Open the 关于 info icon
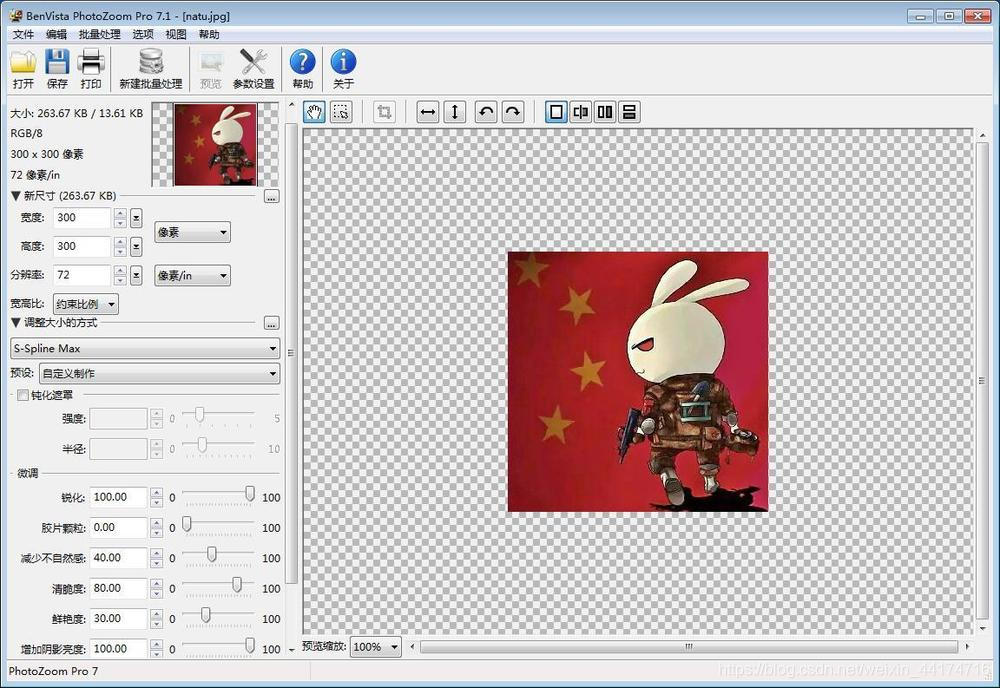1000x688 pixels. point(343,69)
